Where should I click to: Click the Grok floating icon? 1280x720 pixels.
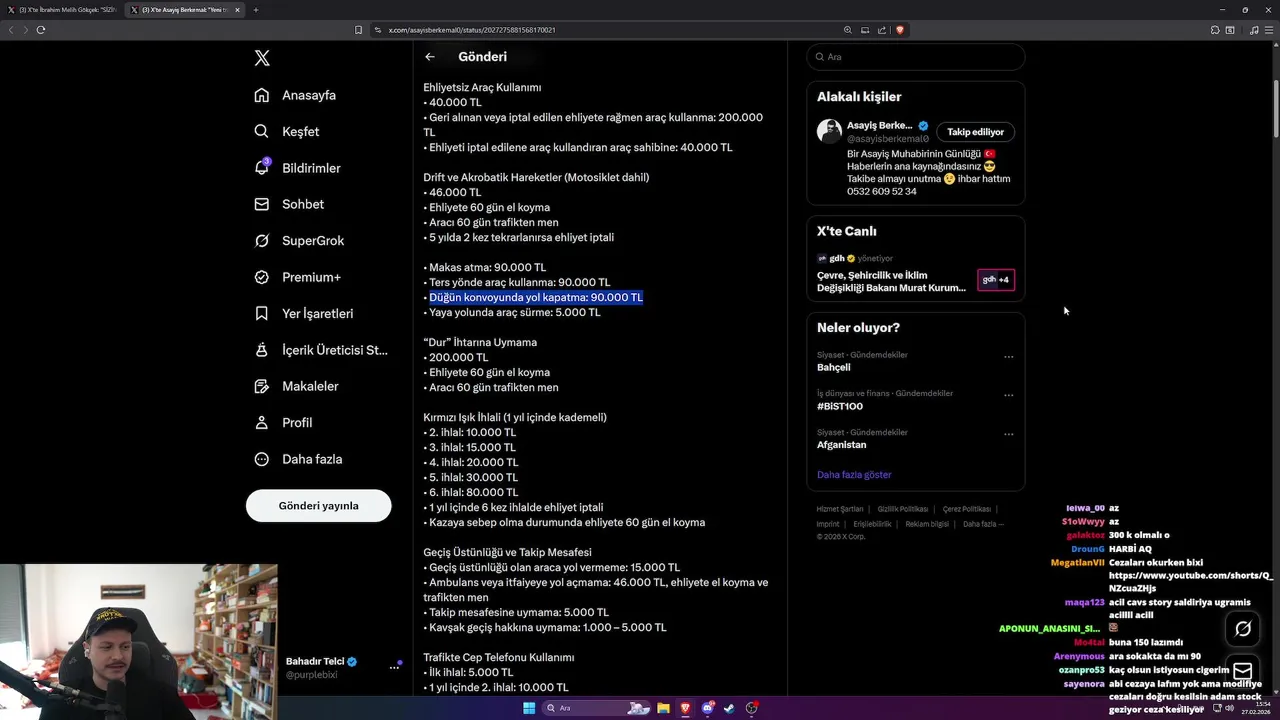[1243, 629]
